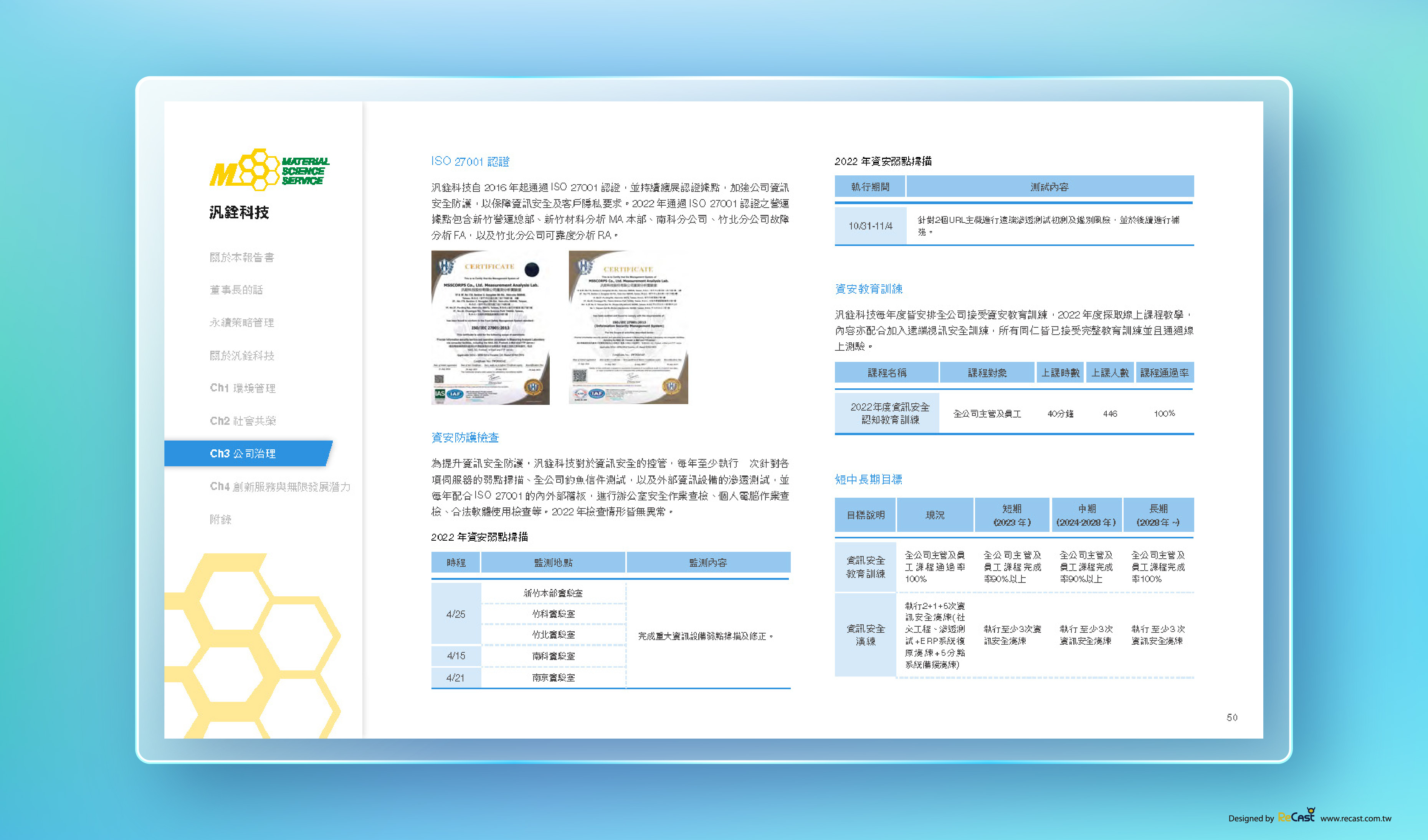Go to 董事長的話 in sidebar

tap(236, 289)
